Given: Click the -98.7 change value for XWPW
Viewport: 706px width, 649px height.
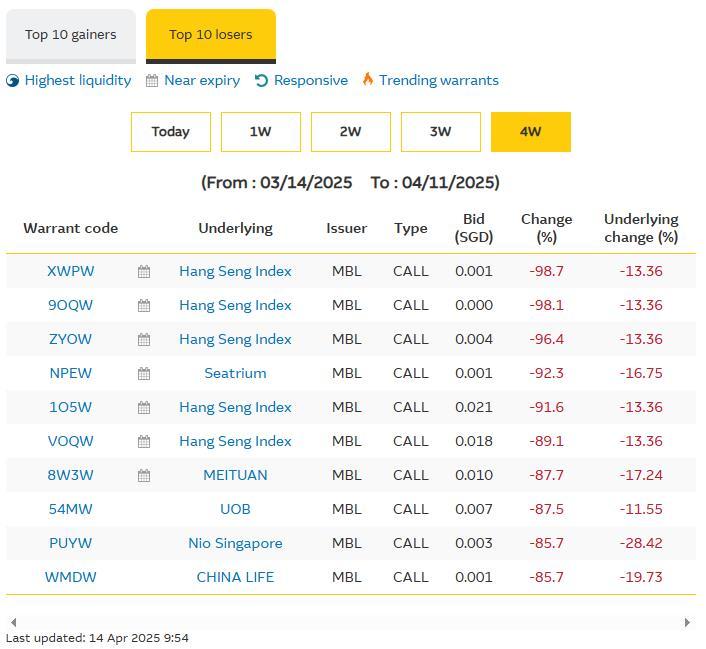Looking at the screenshot, I should pos(547,272).
